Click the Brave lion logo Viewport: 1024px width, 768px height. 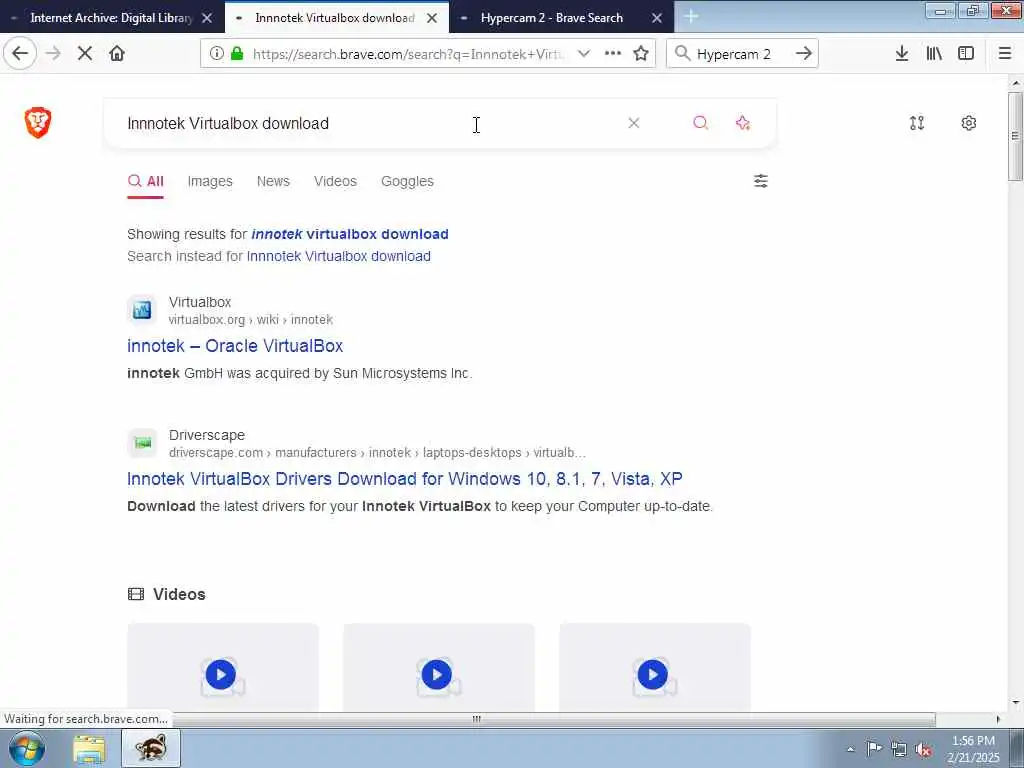[x=38, y=123]
